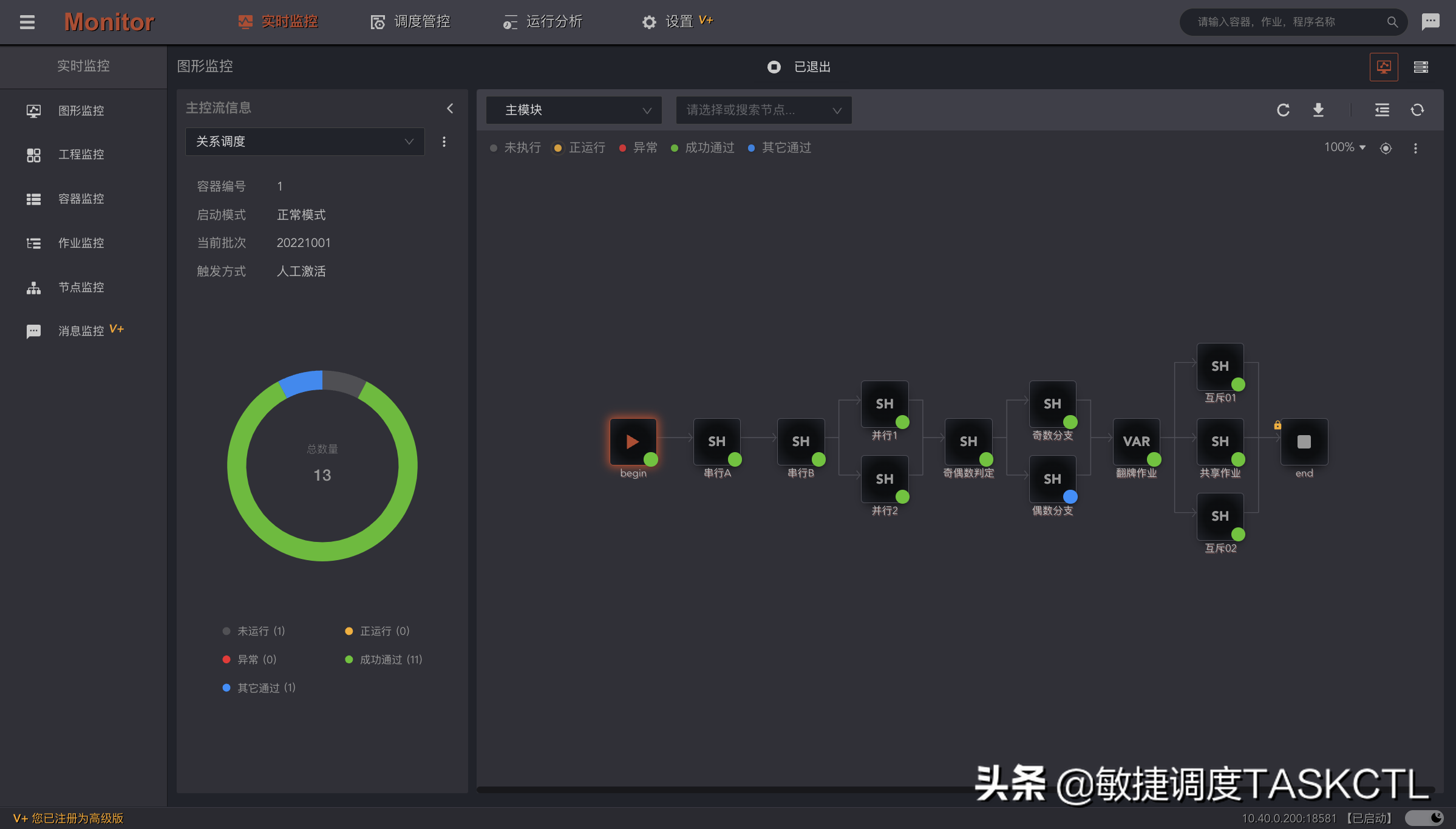Select the begin node
This screenshot has width=1456, height=829.
click(633, 442)
